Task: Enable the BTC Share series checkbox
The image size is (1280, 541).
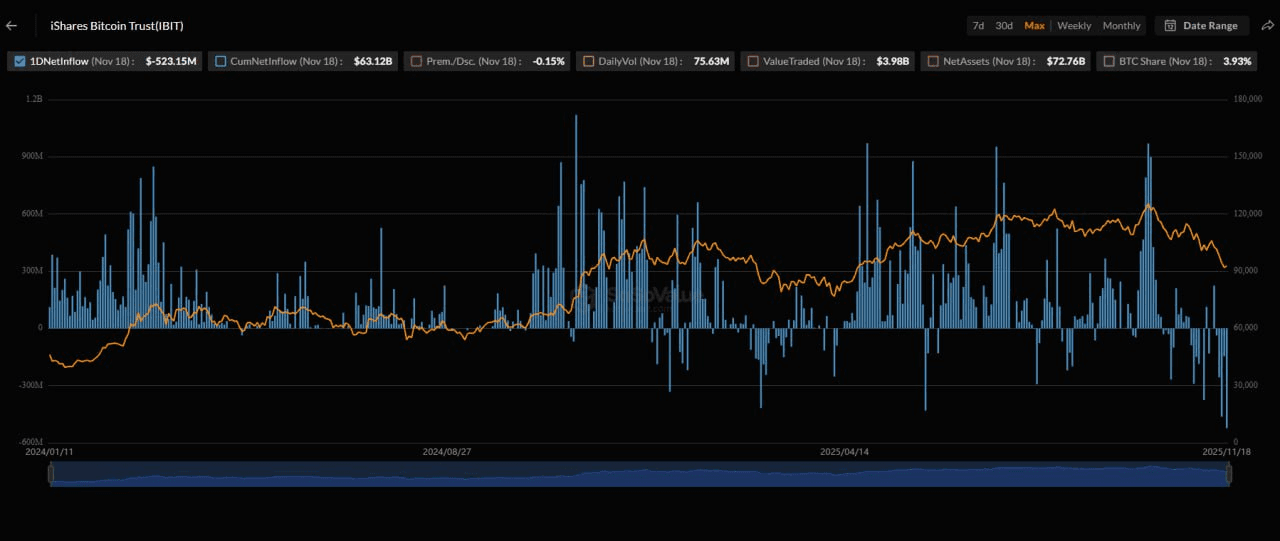Action: pyautogui.click(x=1109, y=61)
